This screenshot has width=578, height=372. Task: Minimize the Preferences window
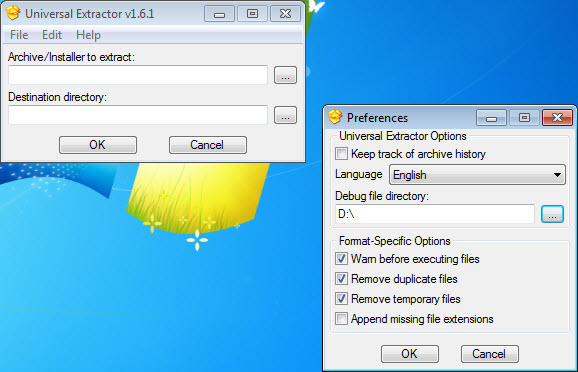pos(491,118)
